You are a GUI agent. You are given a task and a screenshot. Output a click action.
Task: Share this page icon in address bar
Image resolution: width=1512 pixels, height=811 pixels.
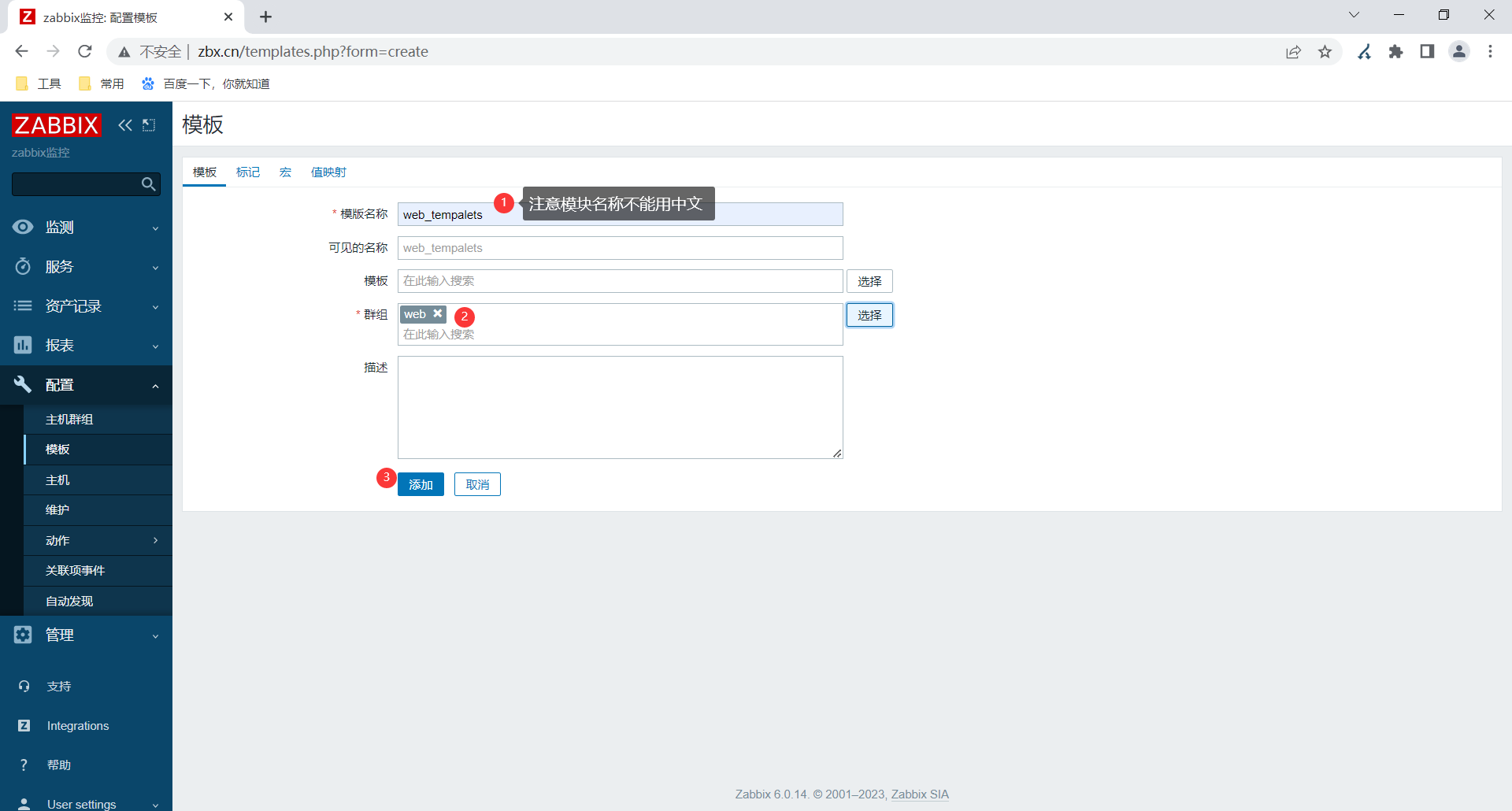[1293, 52]
